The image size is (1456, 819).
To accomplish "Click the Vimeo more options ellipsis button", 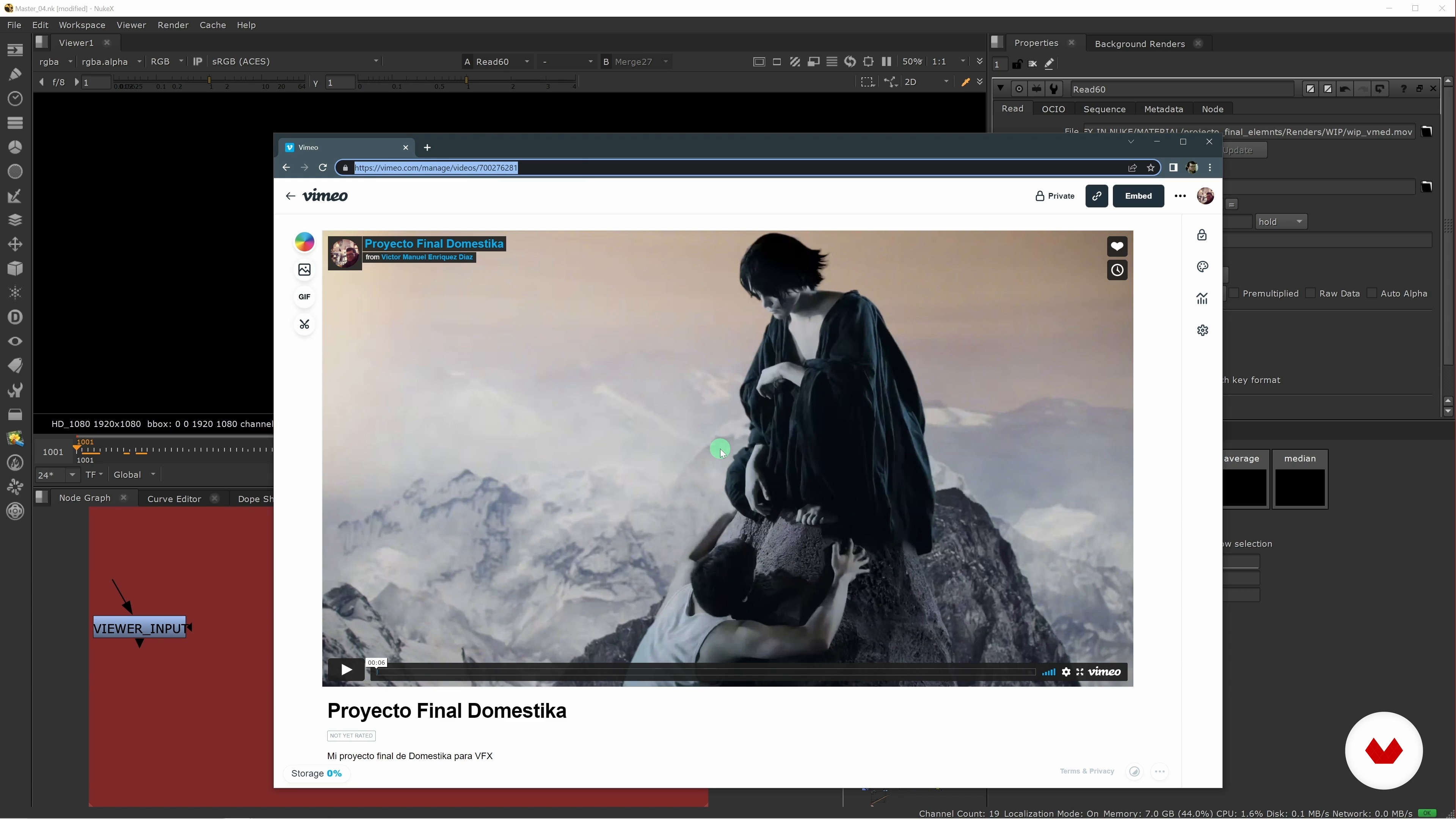I will click(1180, 196).
